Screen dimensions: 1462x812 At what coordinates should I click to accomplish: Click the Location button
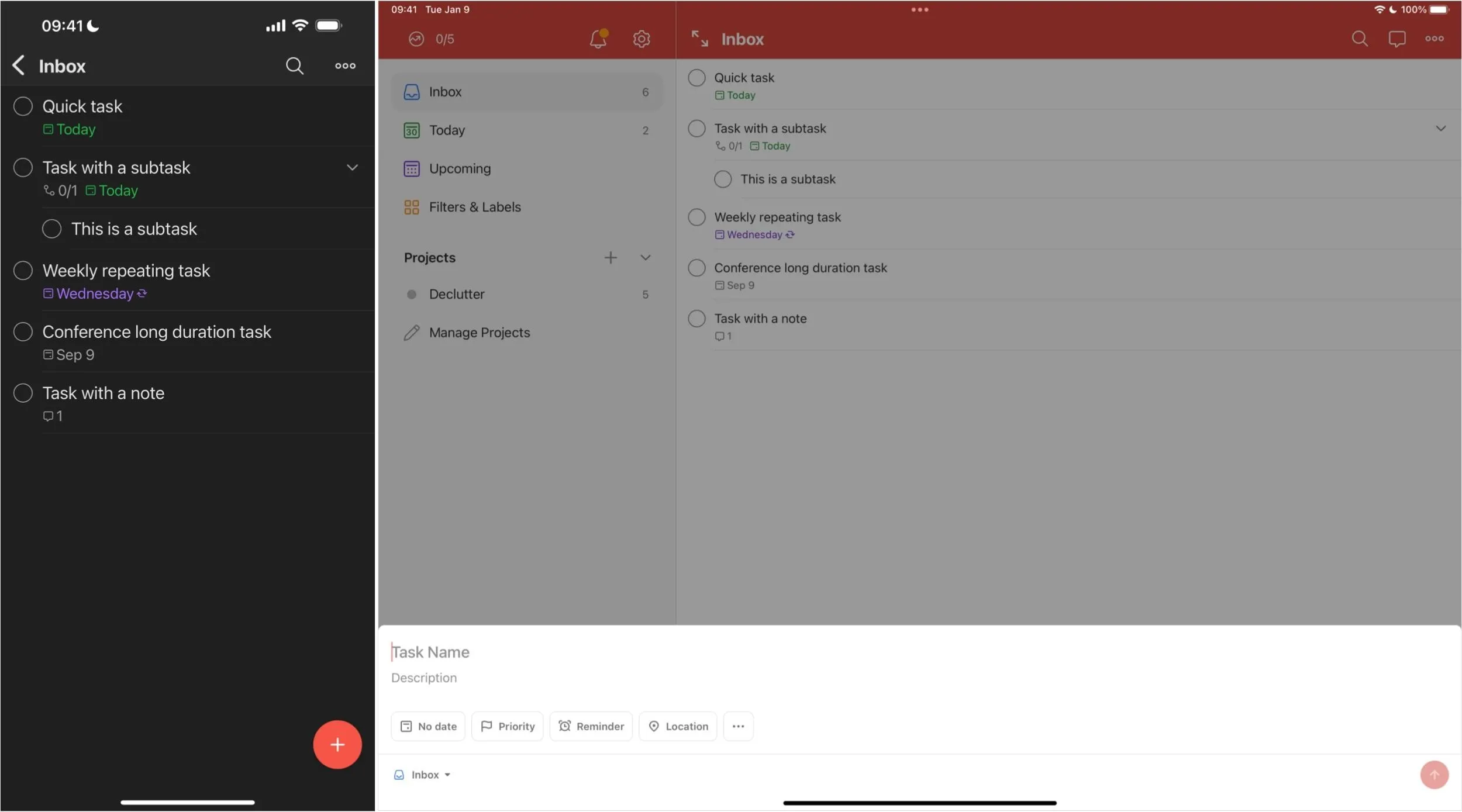tap(678, 727)
